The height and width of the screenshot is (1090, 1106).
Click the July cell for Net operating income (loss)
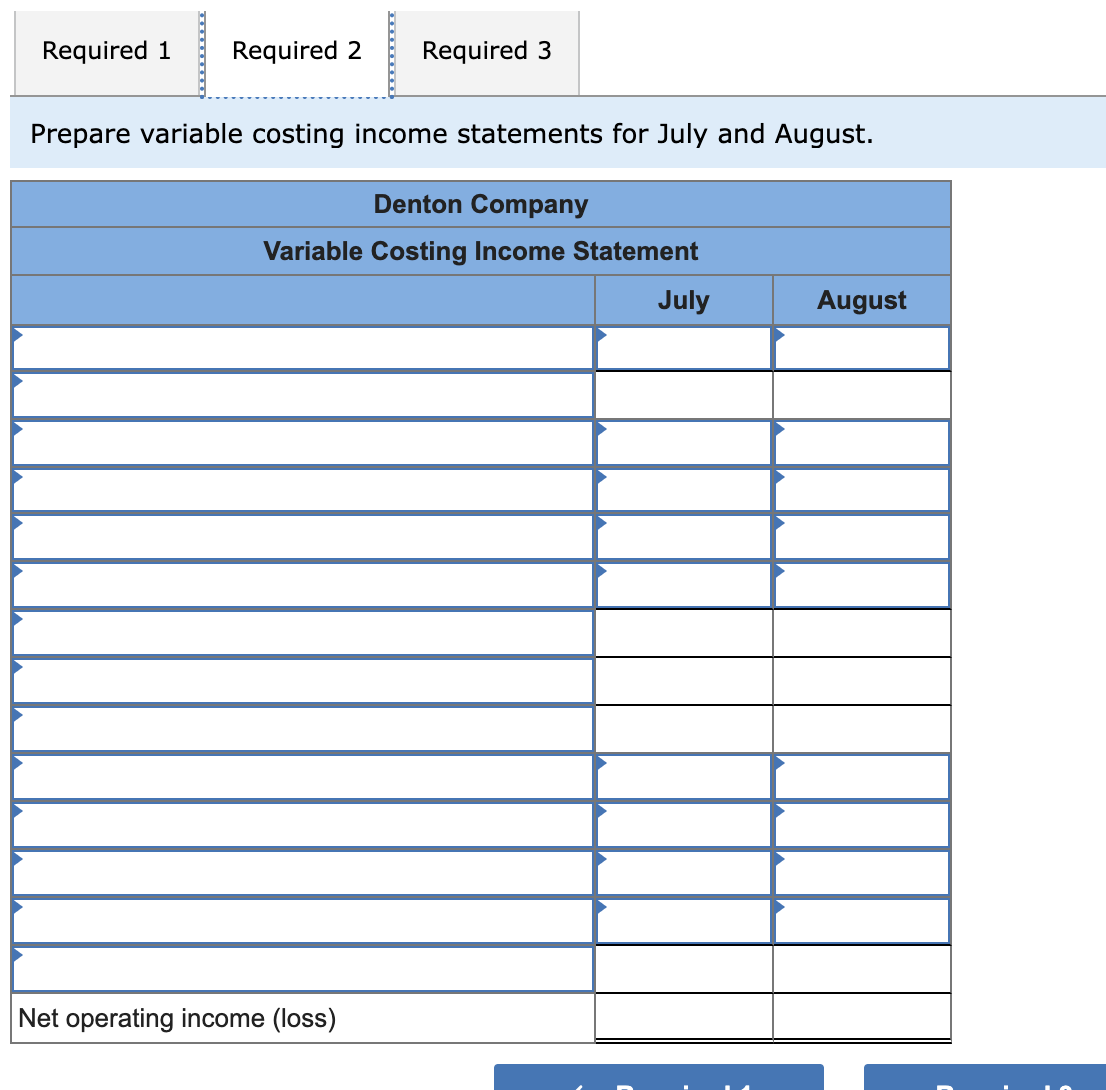(x=683, y=1017)
